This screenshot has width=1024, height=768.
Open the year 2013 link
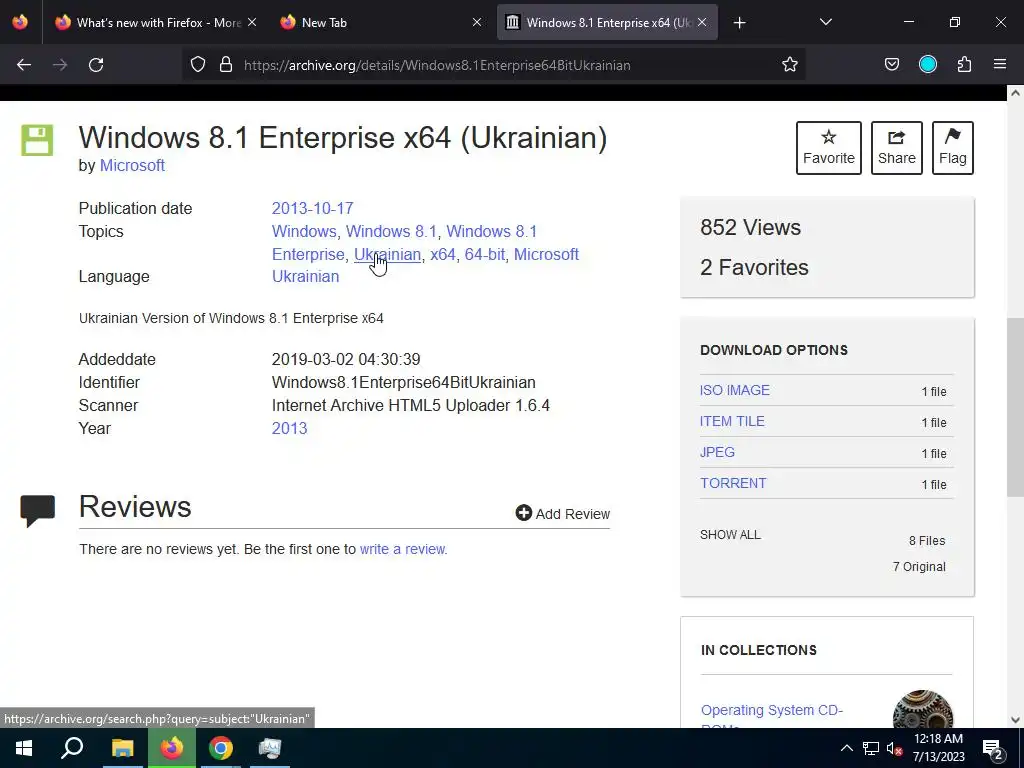coord(289,428)
